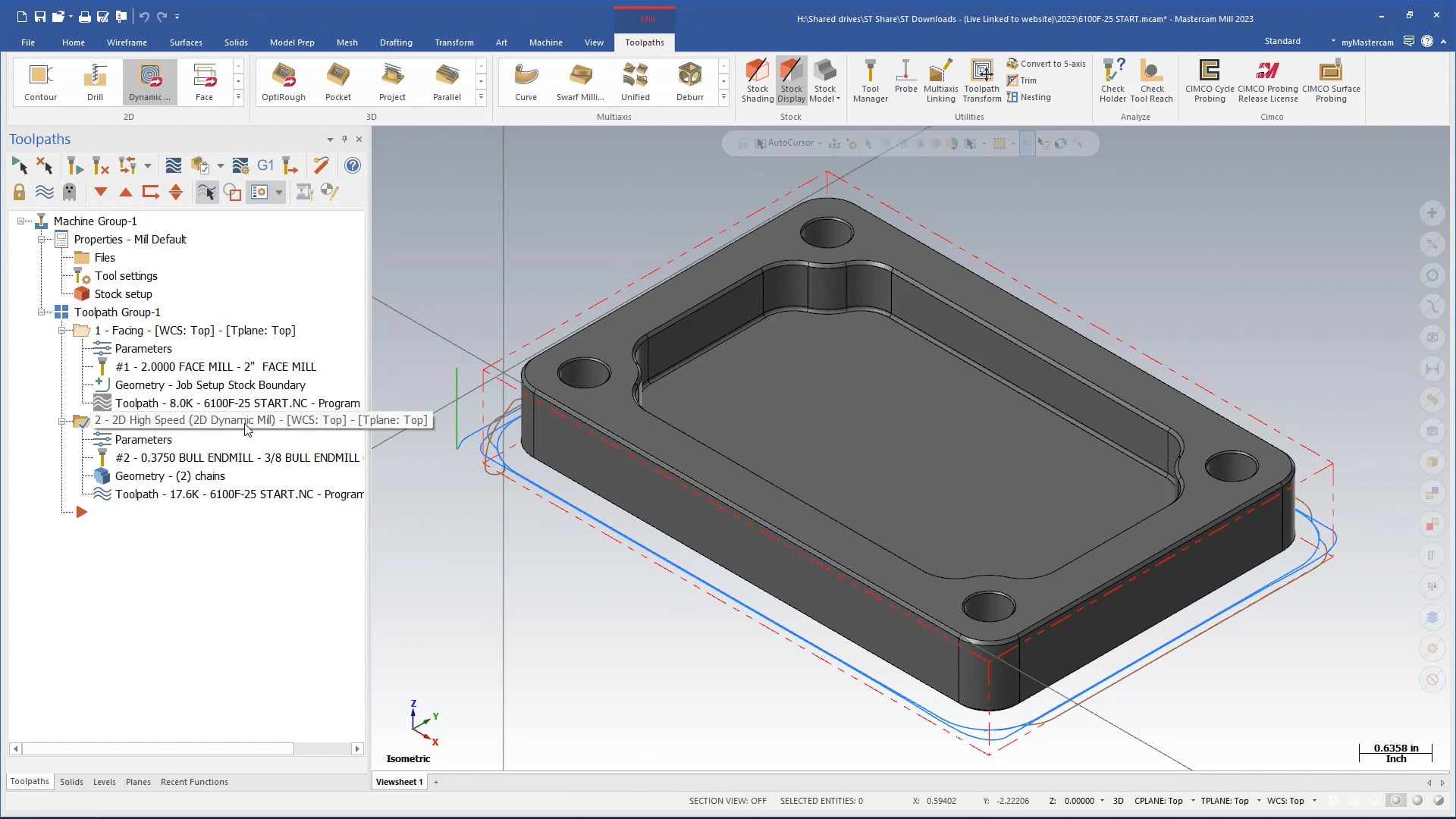This screenshot has width=1456, height=819.
Task: Click the Viewsheet 1 tab
Action: pos(399,781)
